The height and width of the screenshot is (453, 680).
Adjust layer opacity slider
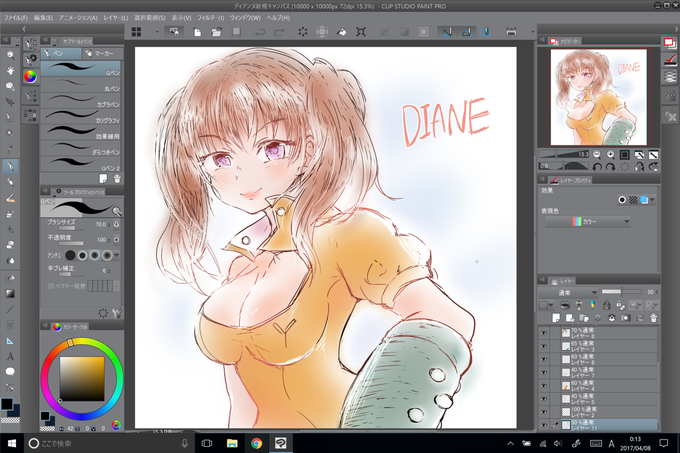(x=622, y=292)
